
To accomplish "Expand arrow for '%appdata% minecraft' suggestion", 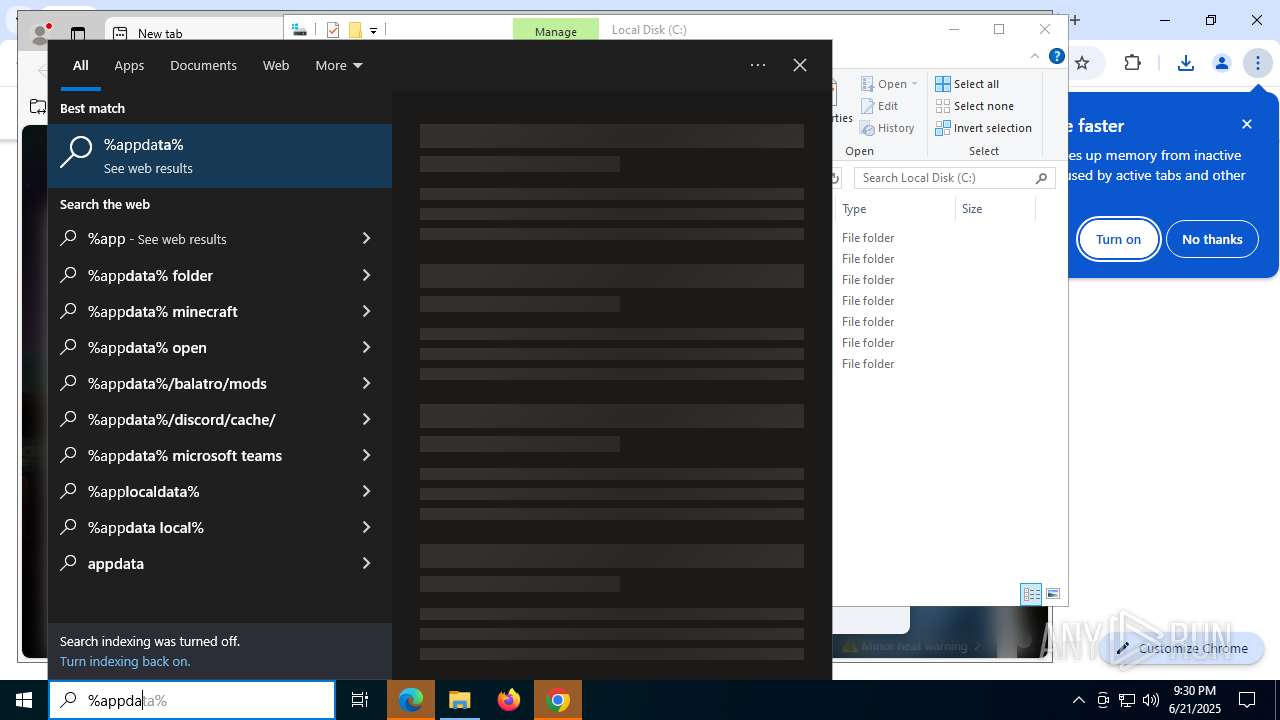I will point(366,311).
